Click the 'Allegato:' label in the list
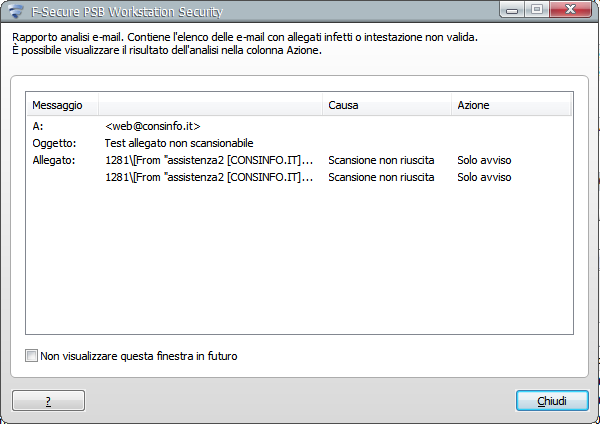Image resolution: width=600 pixels, height=425 pixels. coord(54,160)
